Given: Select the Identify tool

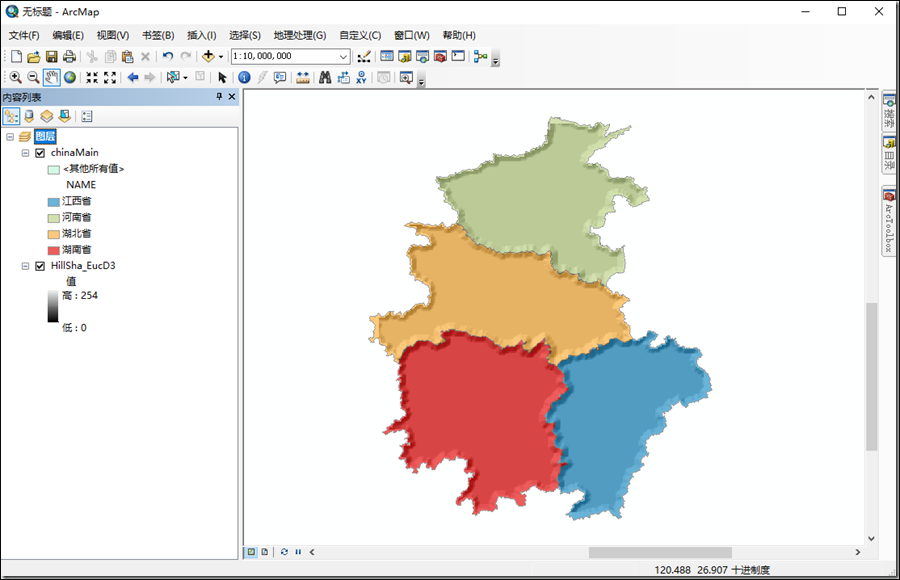Looking at the screenshot, I should point(245,77).
